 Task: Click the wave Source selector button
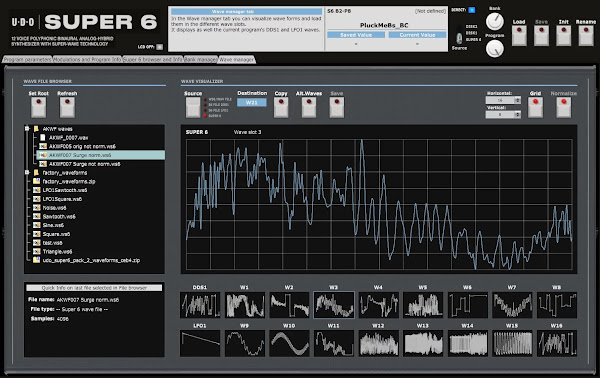[x=193, y=107]
